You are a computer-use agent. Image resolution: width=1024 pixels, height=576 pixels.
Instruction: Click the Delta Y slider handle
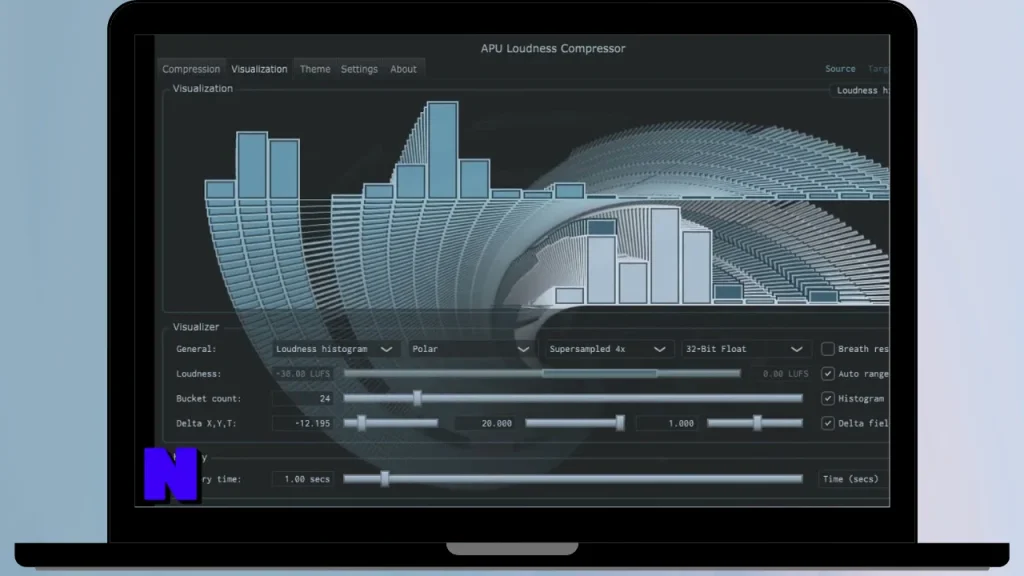(620, 423)
